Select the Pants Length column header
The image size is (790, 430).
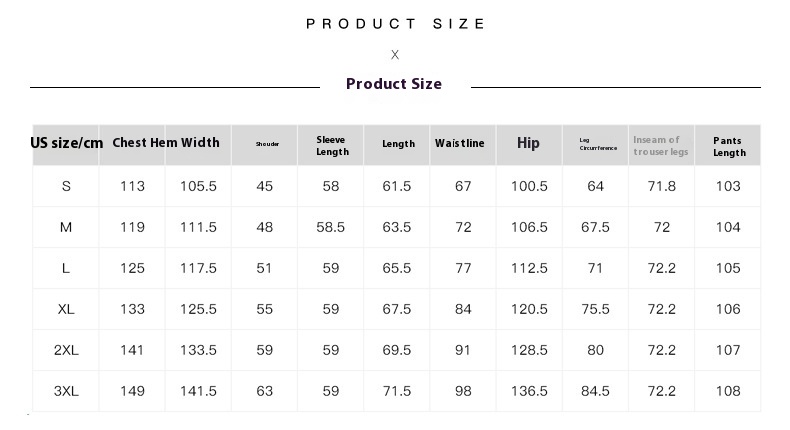click(x=729, y=147)
